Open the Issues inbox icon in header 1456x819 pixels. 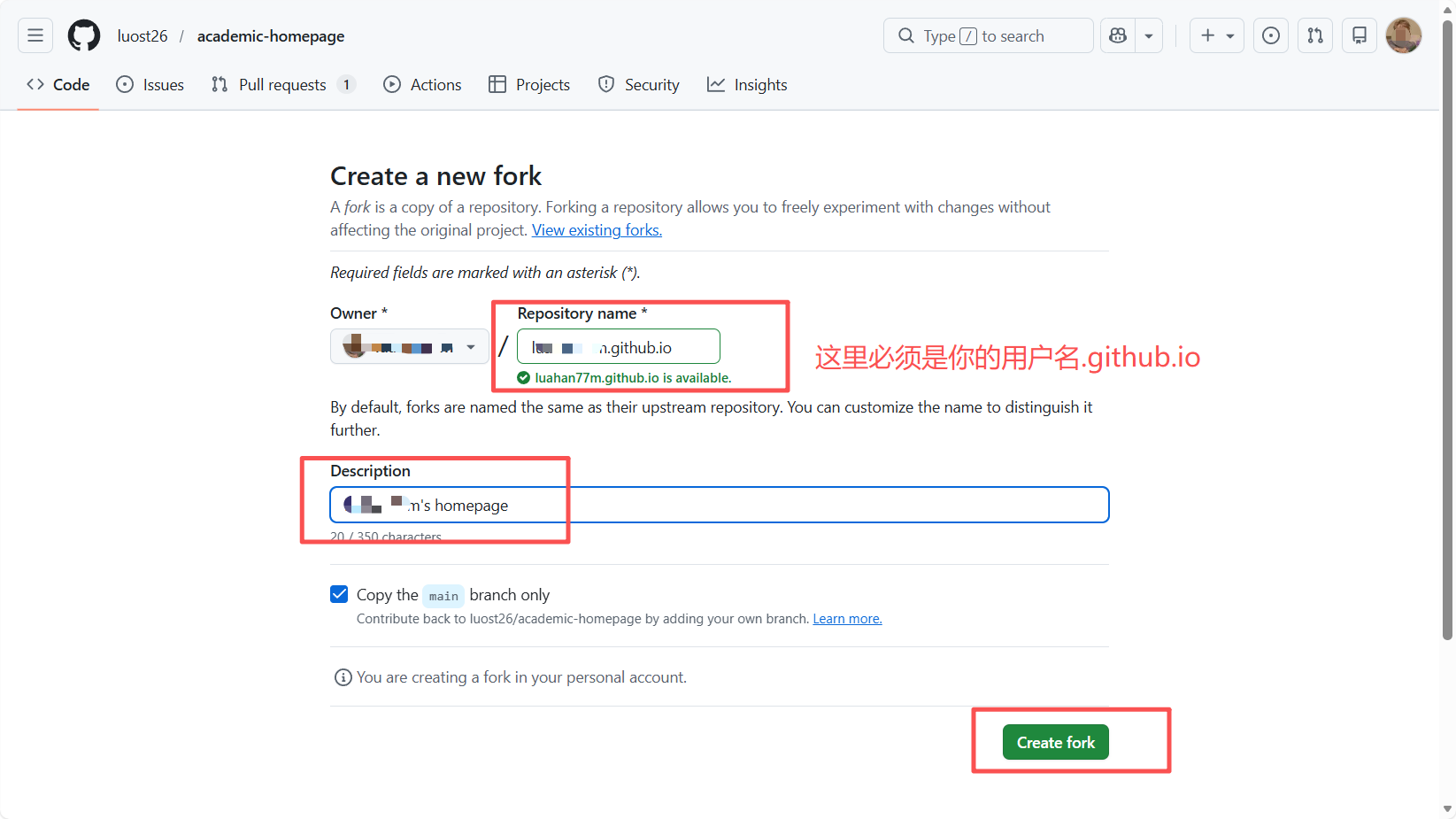click(x=1270, y=35)
